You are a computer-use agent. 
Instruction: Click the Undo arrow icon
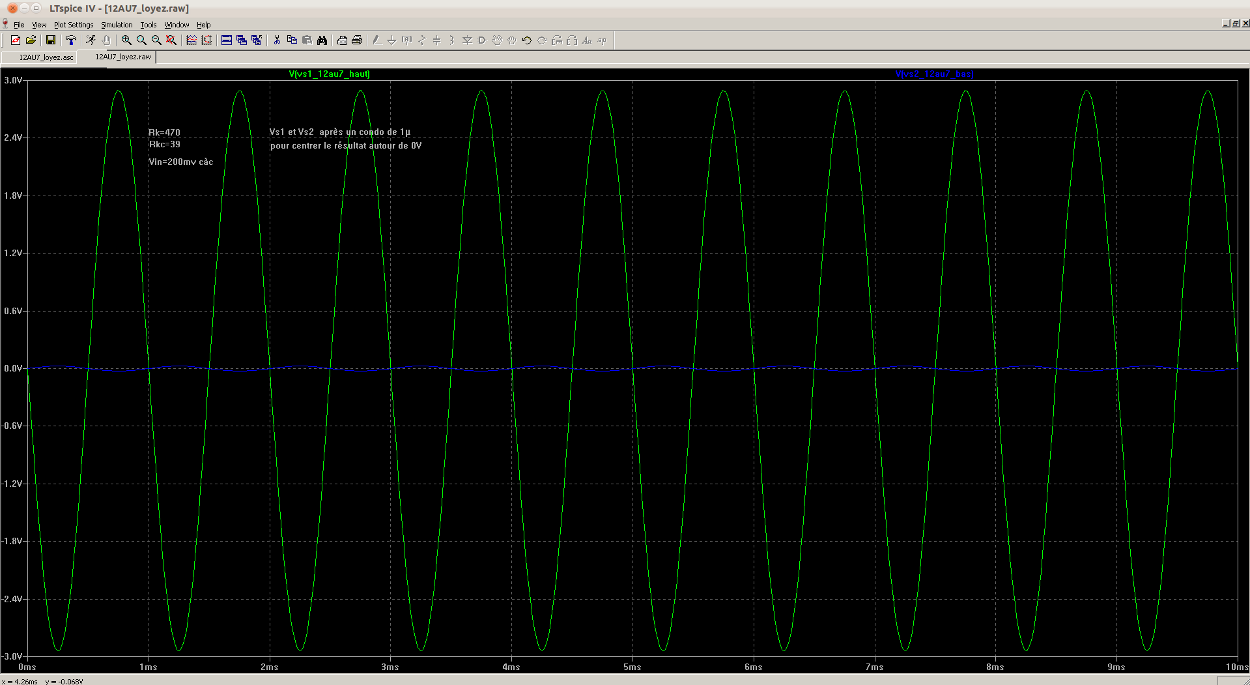pyautogui.click(x=527, y=40)
